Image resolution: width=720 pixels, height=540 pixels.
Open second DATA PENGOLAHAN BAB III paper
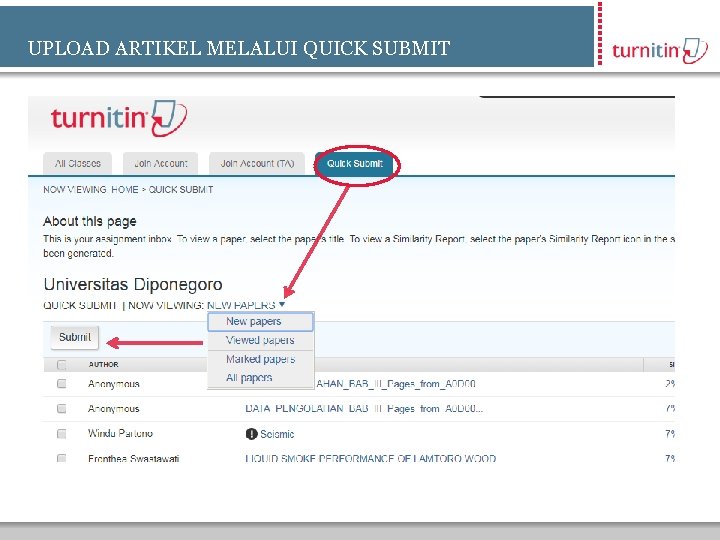click(x=364, y=409)
